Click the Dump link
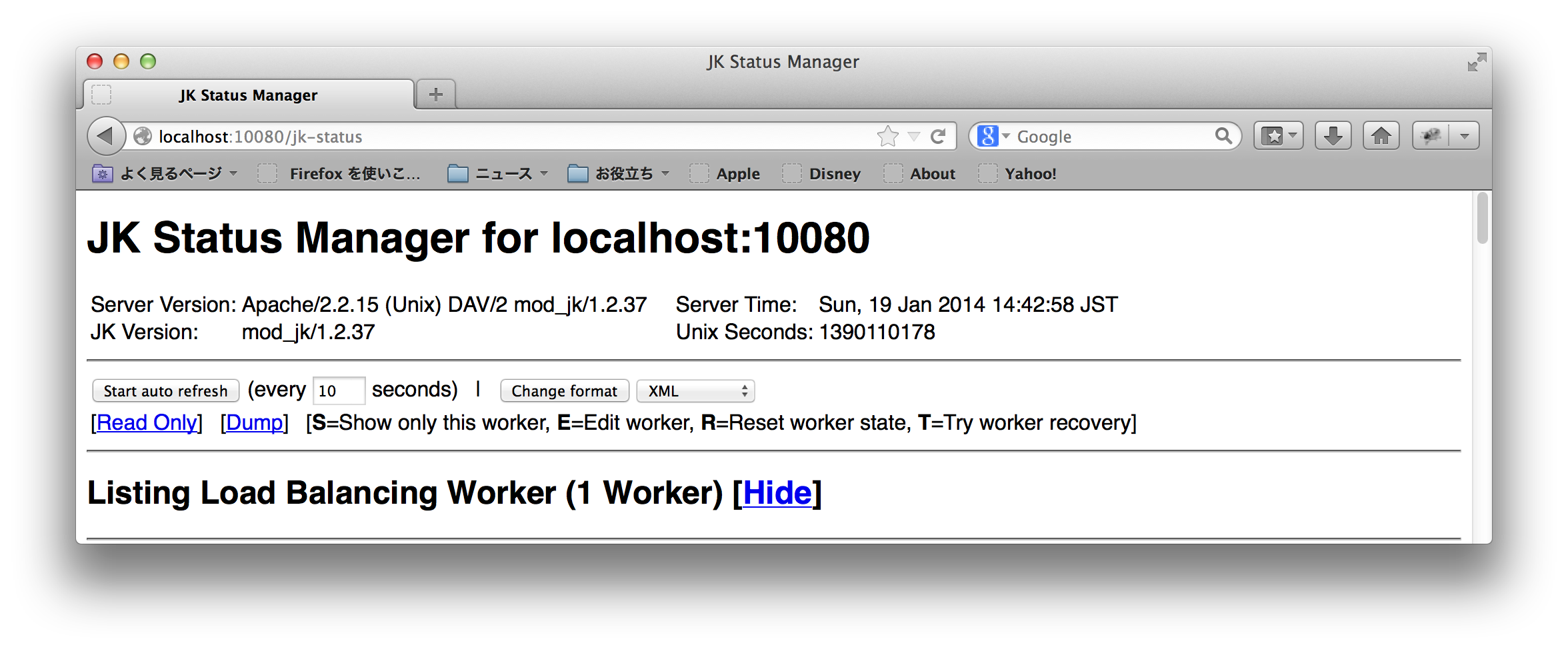This screenshot has width=1568, height=649. pos(255,422)
